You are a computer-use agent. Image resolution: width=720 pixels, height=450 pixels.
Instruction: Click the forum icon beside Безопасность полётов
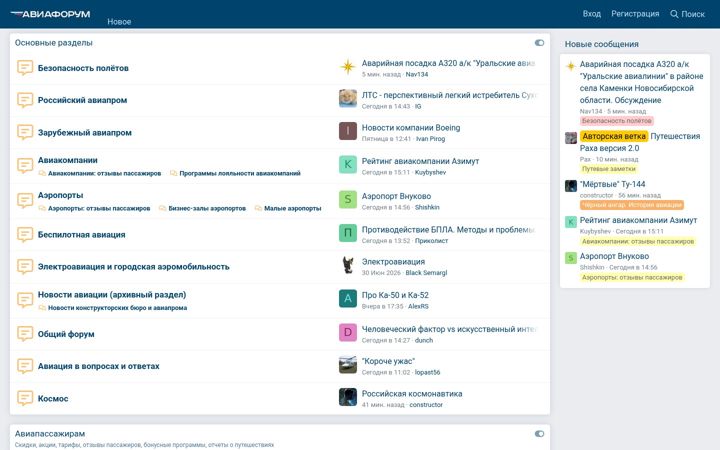(x=25, y=68)
